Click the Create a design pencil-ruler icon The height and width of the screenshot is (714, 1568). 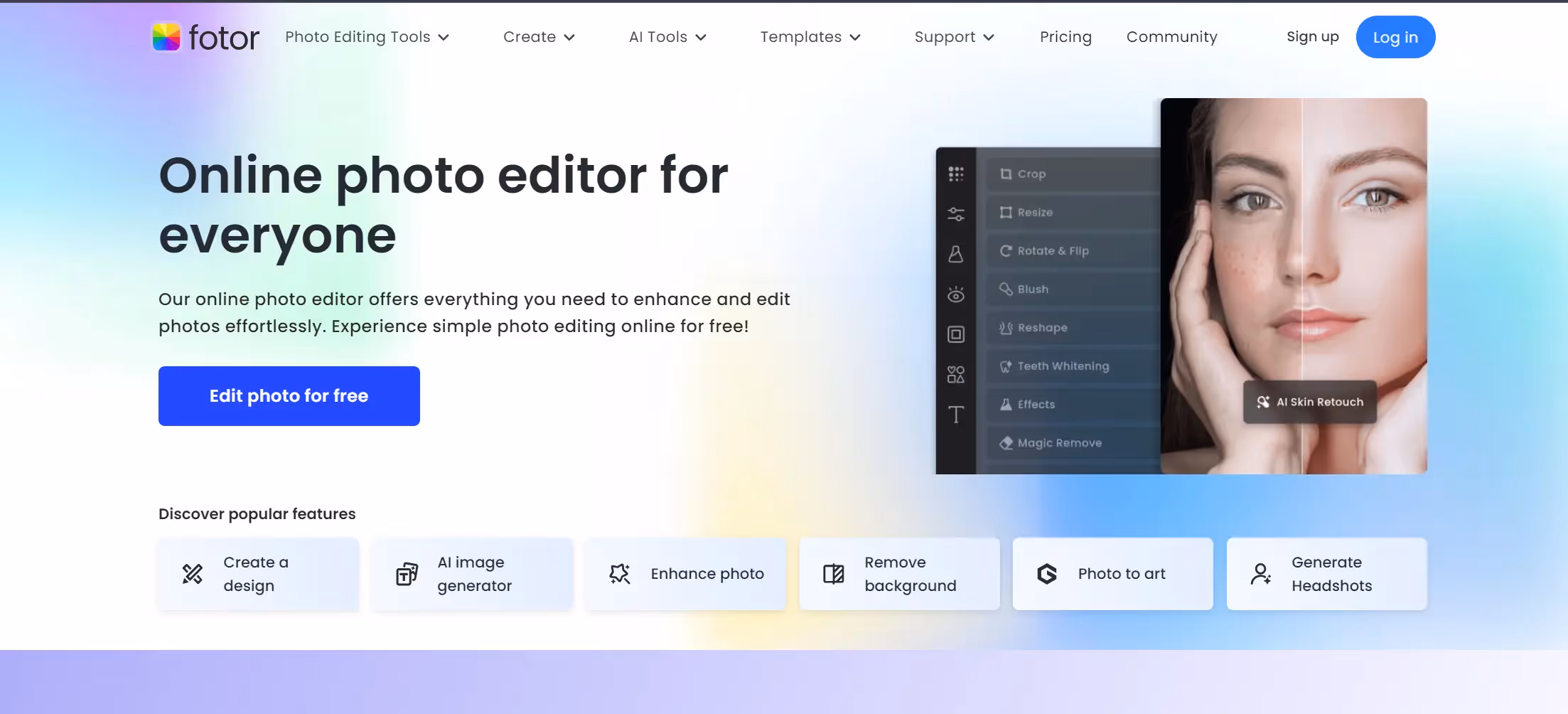[193, 574]
